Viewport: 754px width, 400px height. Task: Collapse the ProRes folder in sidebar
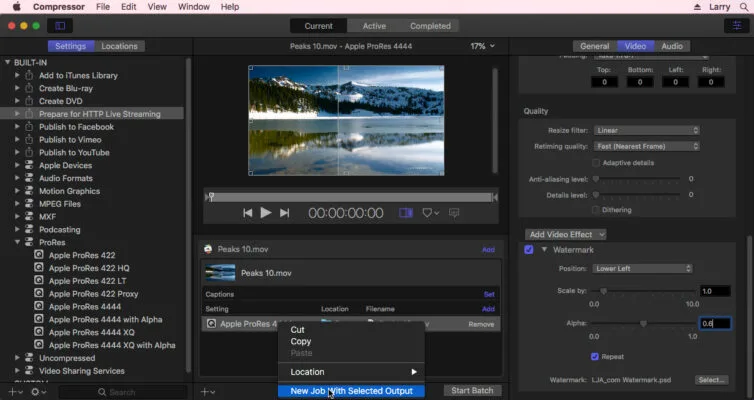tap(17, 242)
